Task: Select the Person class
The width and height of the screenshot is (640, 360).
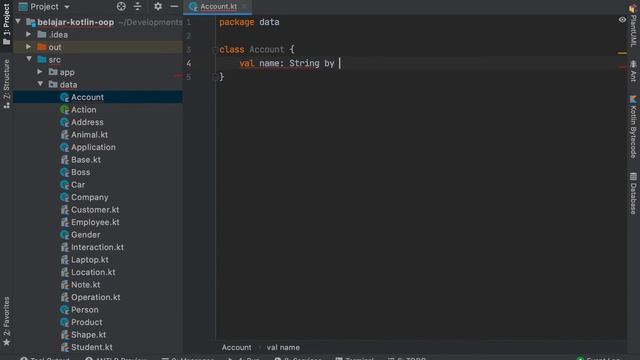Action: pos(84,310)
